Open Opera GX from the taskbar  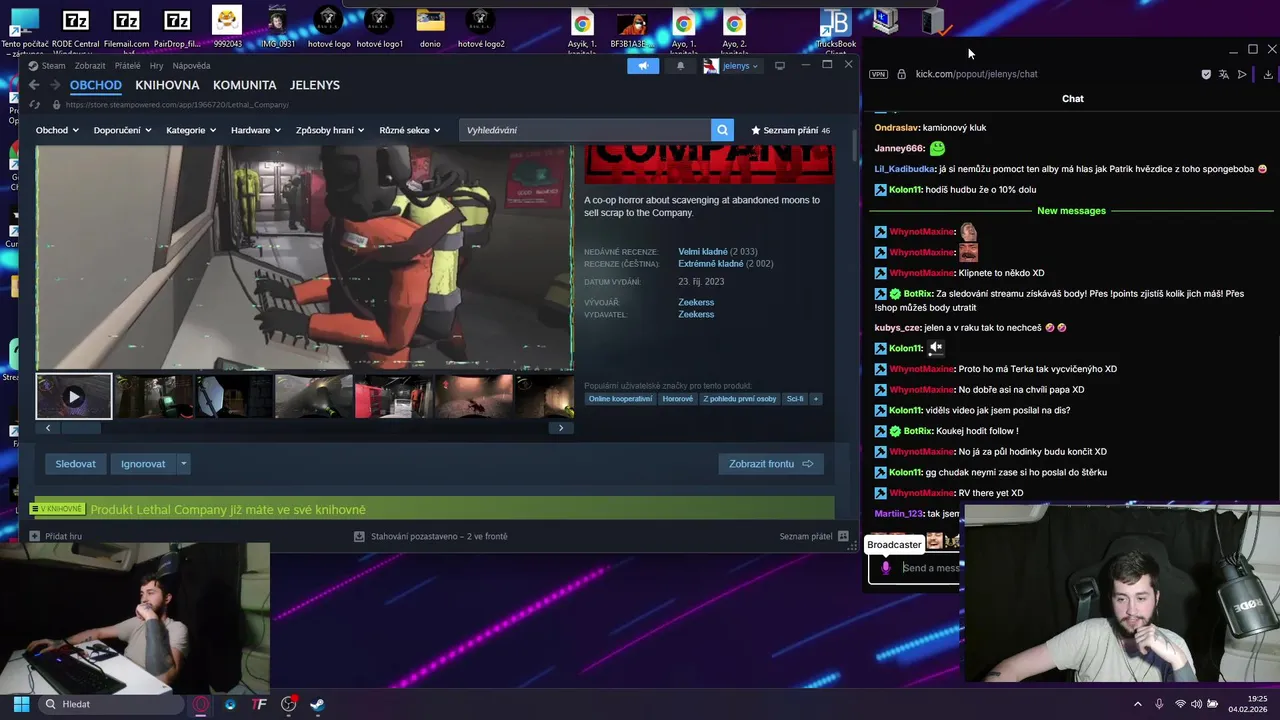coord(201,704)
